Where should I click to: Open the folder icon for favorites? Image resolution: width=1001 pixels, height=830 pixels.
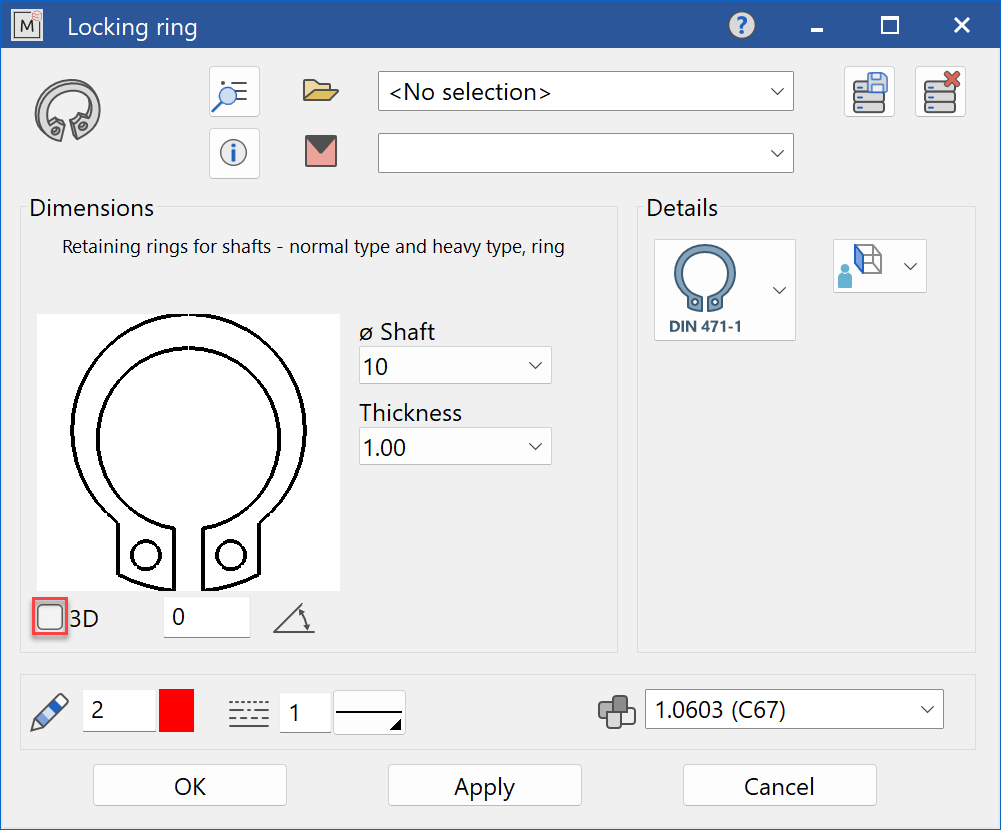320,91
